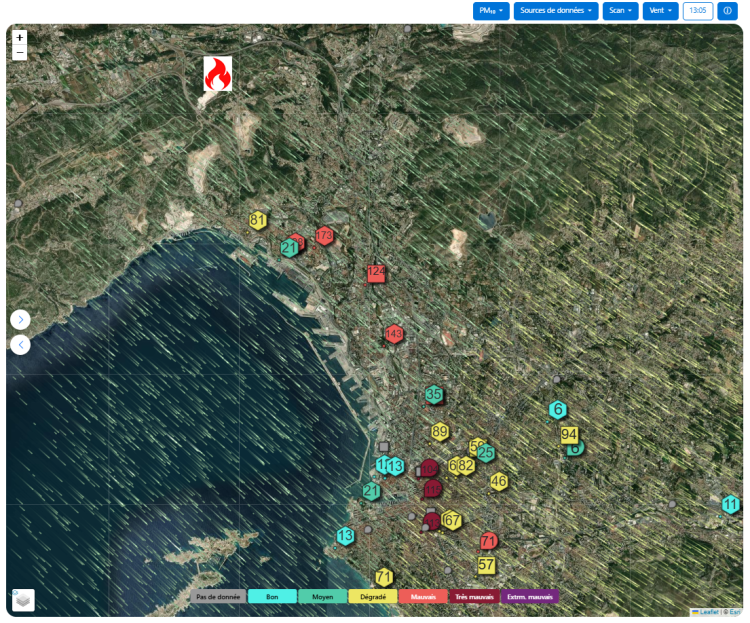750x623 pixels.
Task: Select the green marker reading 21 near the port
Action: point(289,248)
